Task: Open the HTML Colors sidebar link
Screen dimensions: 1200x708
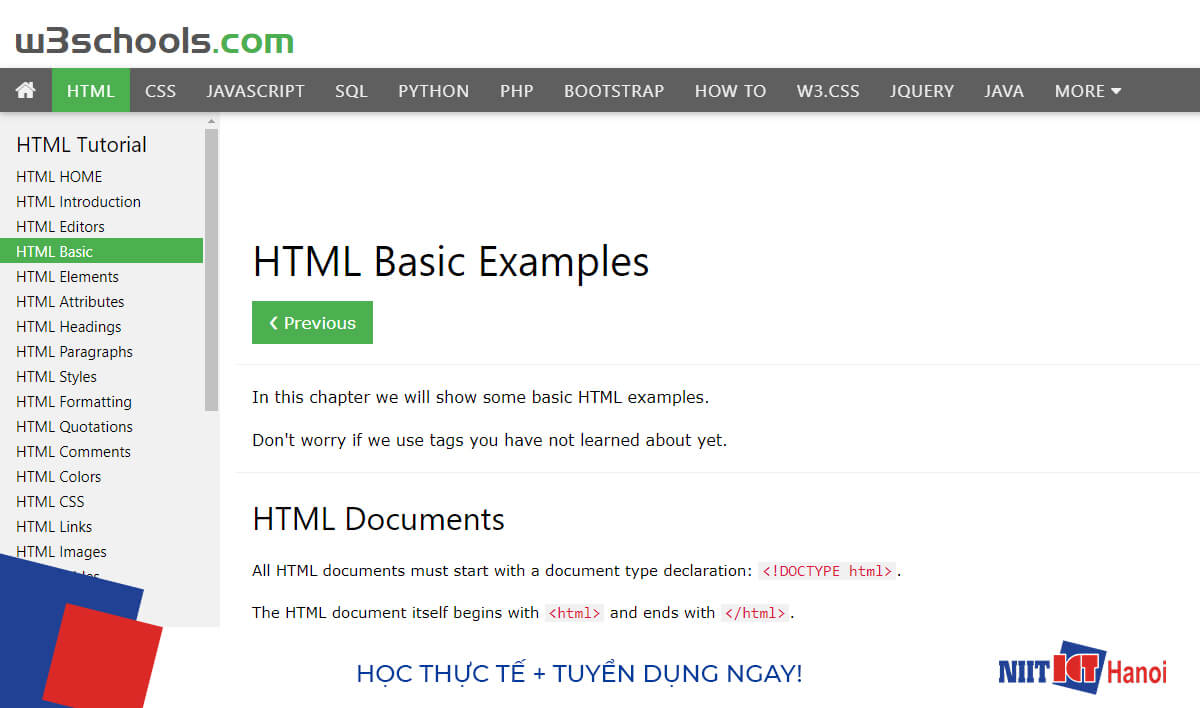Action: click(58, 476)
